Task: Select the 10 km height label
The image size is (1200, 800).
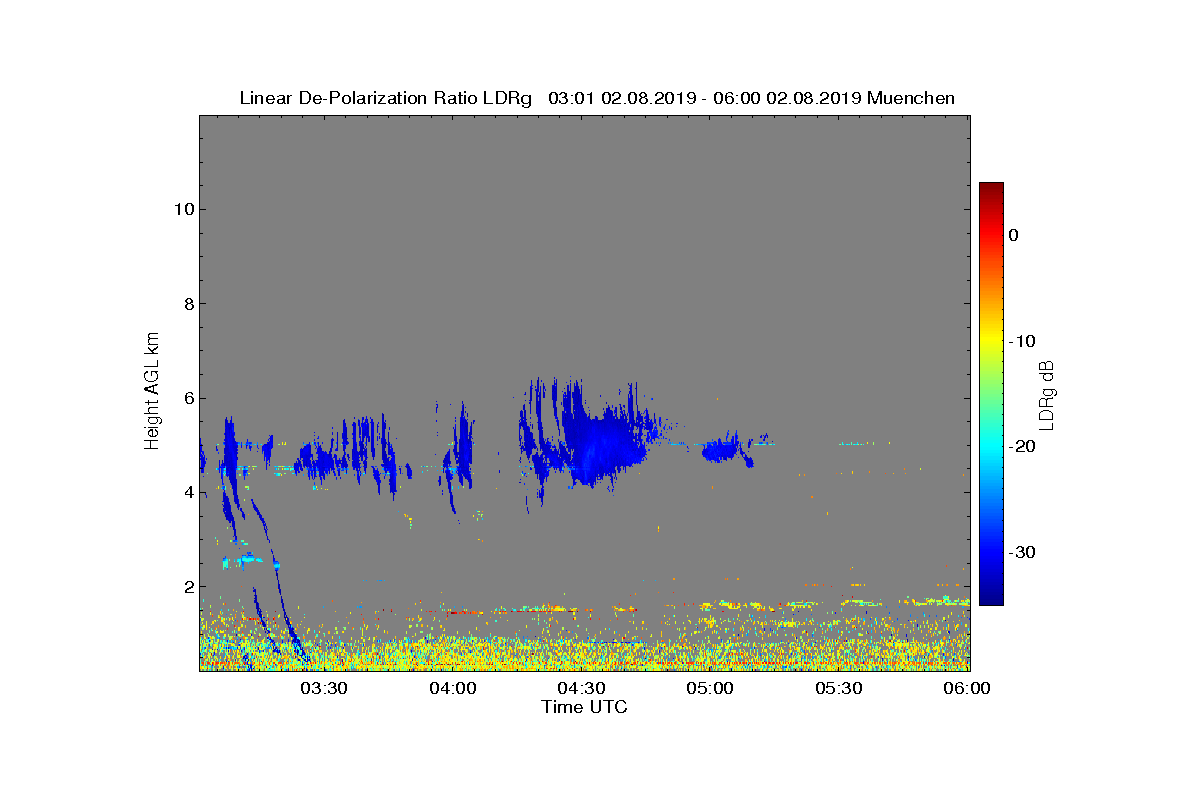Action: [x=182, y=209]
